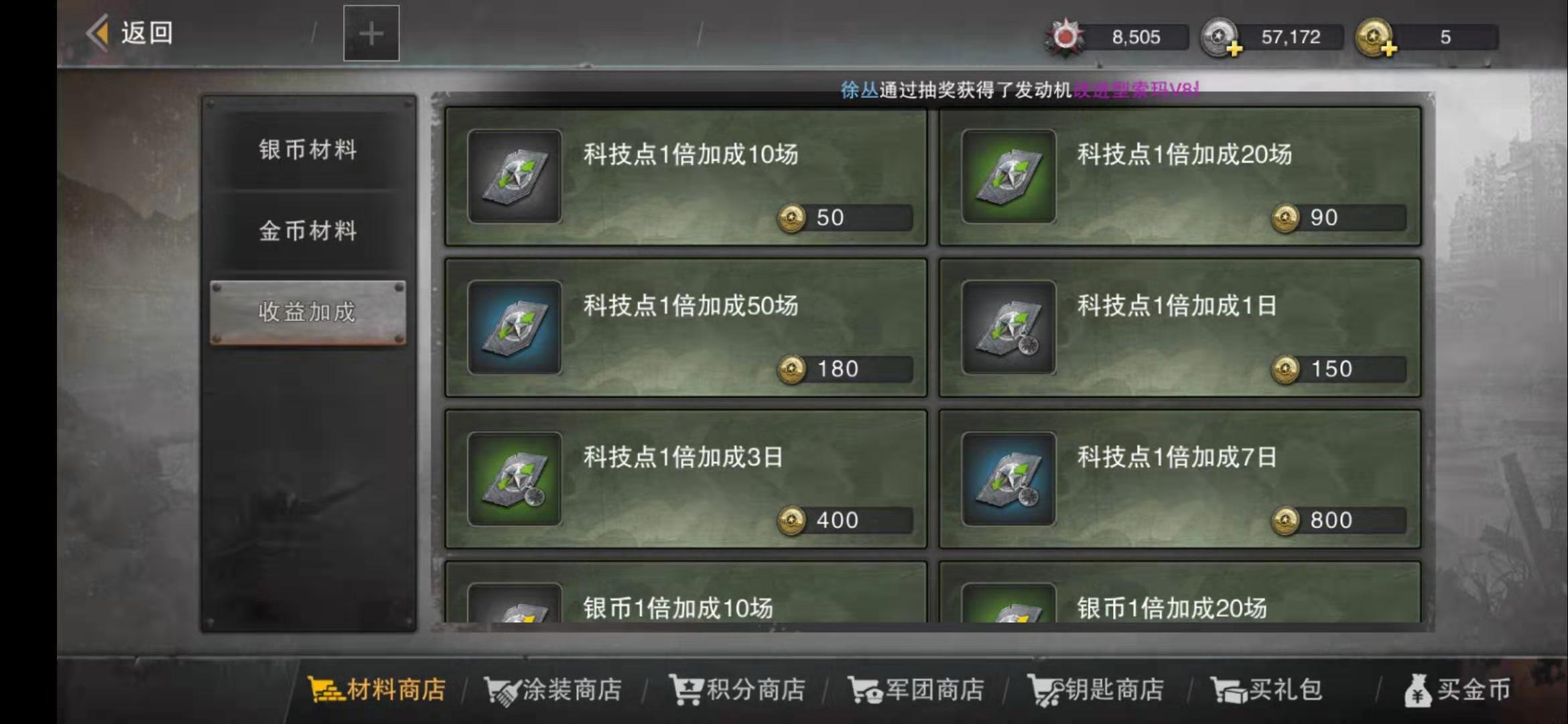Open 买金币 purchase page
Screen dimensions: 1568x724
pos(1457,690)
